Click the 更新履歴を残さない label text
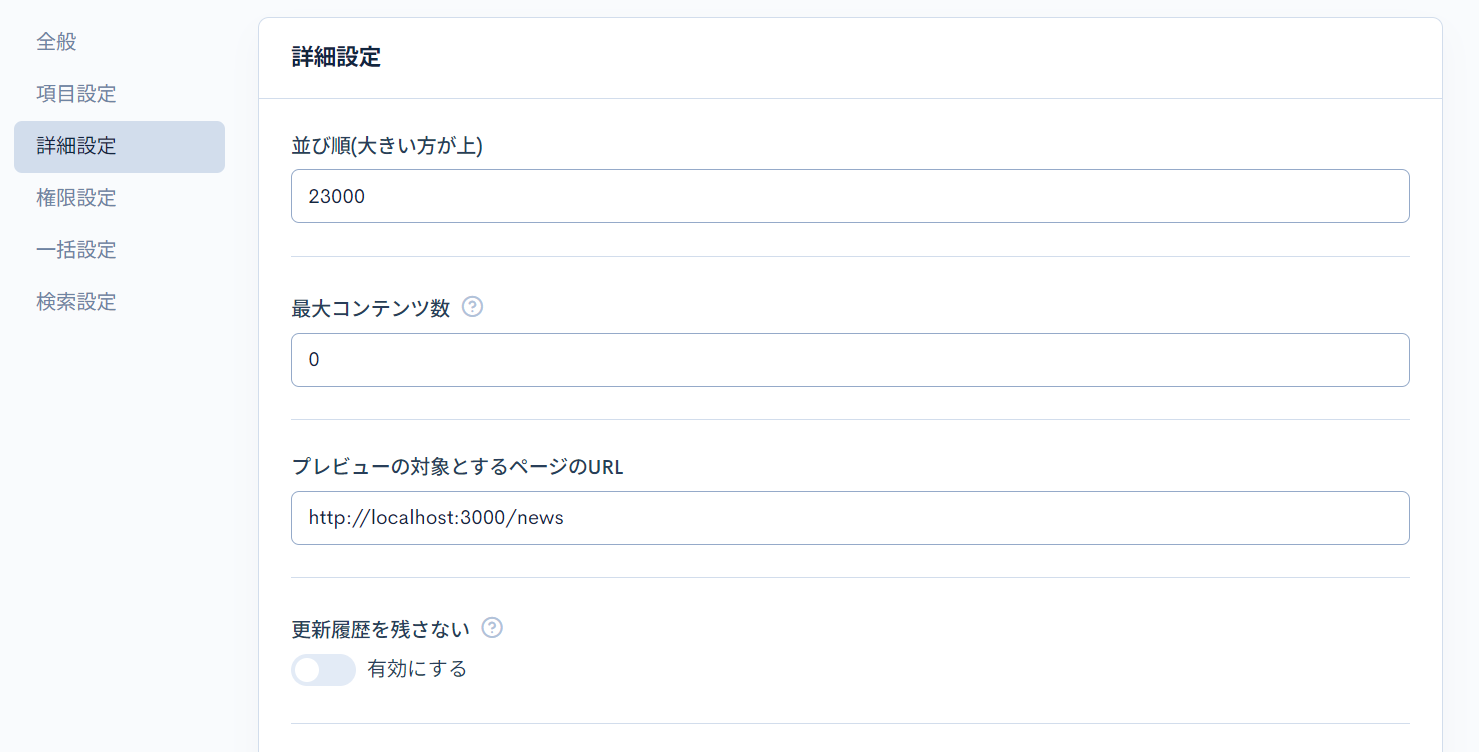 coord(380,629)
